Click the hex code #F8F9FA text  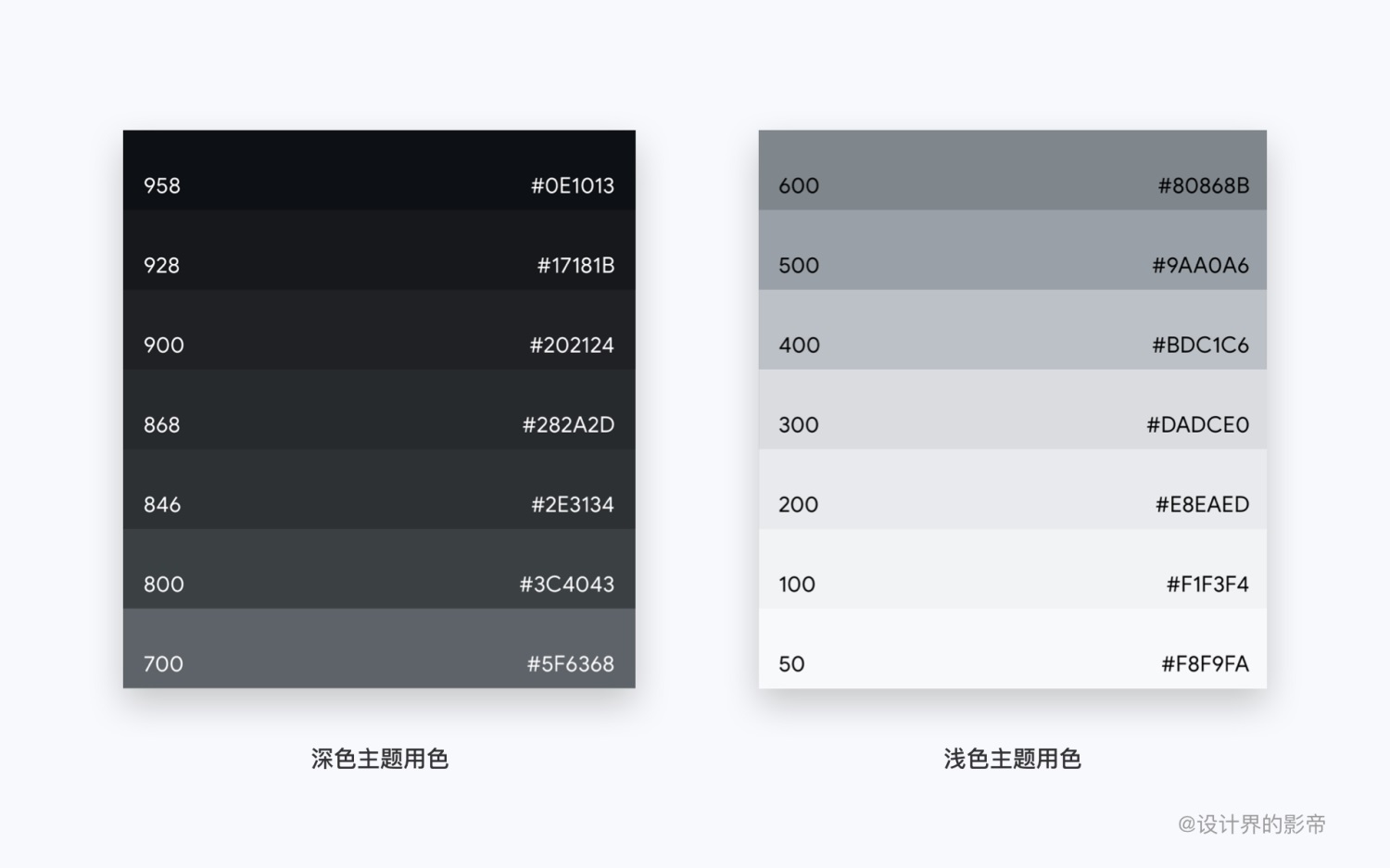1205,663
